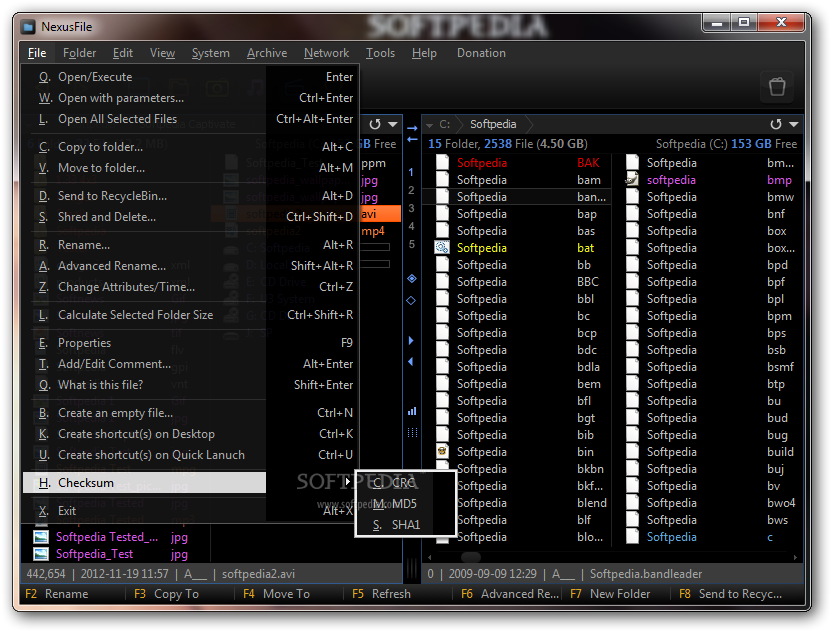Click the left-pointing arrow in center strip

(412, 140)
